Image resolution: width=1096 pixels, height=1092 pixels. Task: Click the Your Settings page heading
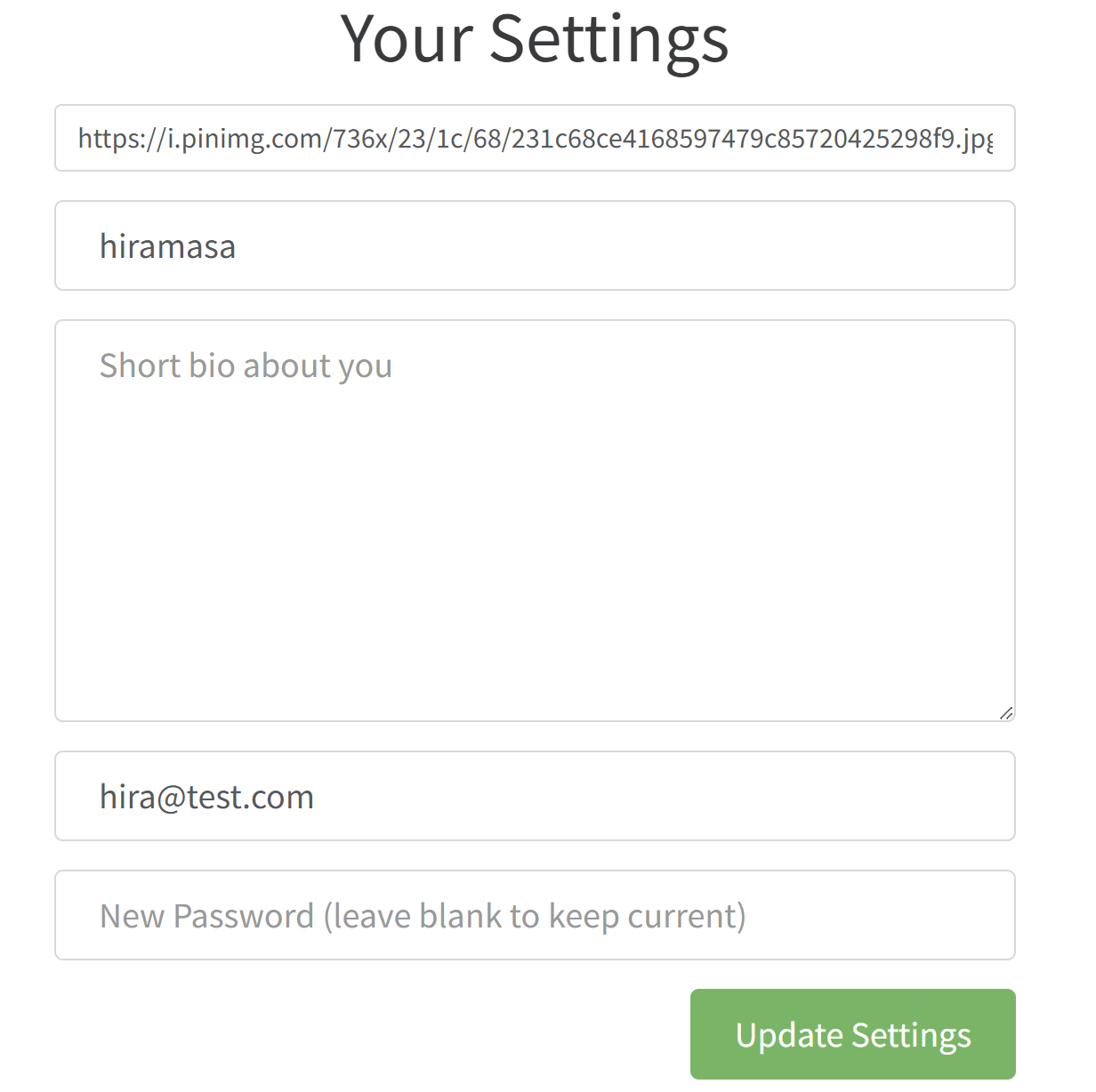[535, 39]
